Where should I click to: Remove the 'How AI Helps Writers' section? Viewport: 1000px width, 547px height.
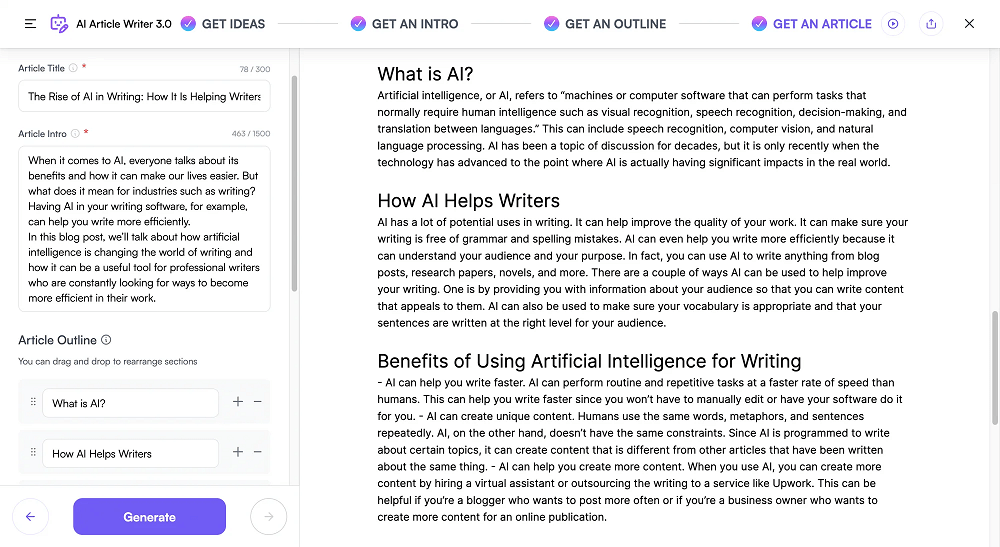pos(258,452)
